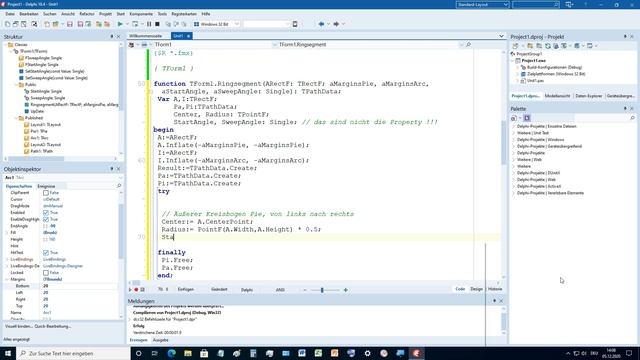This screenshot has height=360, width=640.
Task: Click the zoom plus icon below editor
Action: [346, 290]
